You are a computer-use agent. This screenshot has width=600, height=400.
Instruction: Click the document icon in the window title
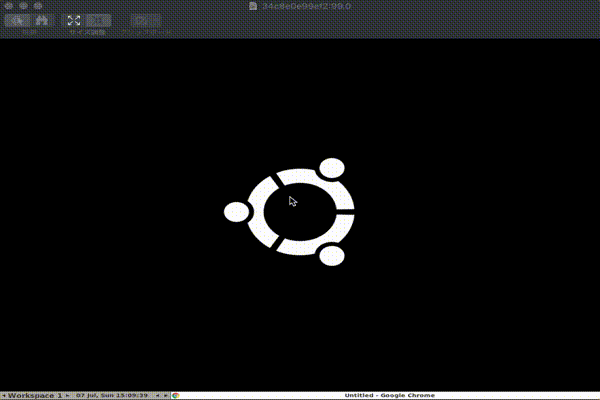(253, 6)
